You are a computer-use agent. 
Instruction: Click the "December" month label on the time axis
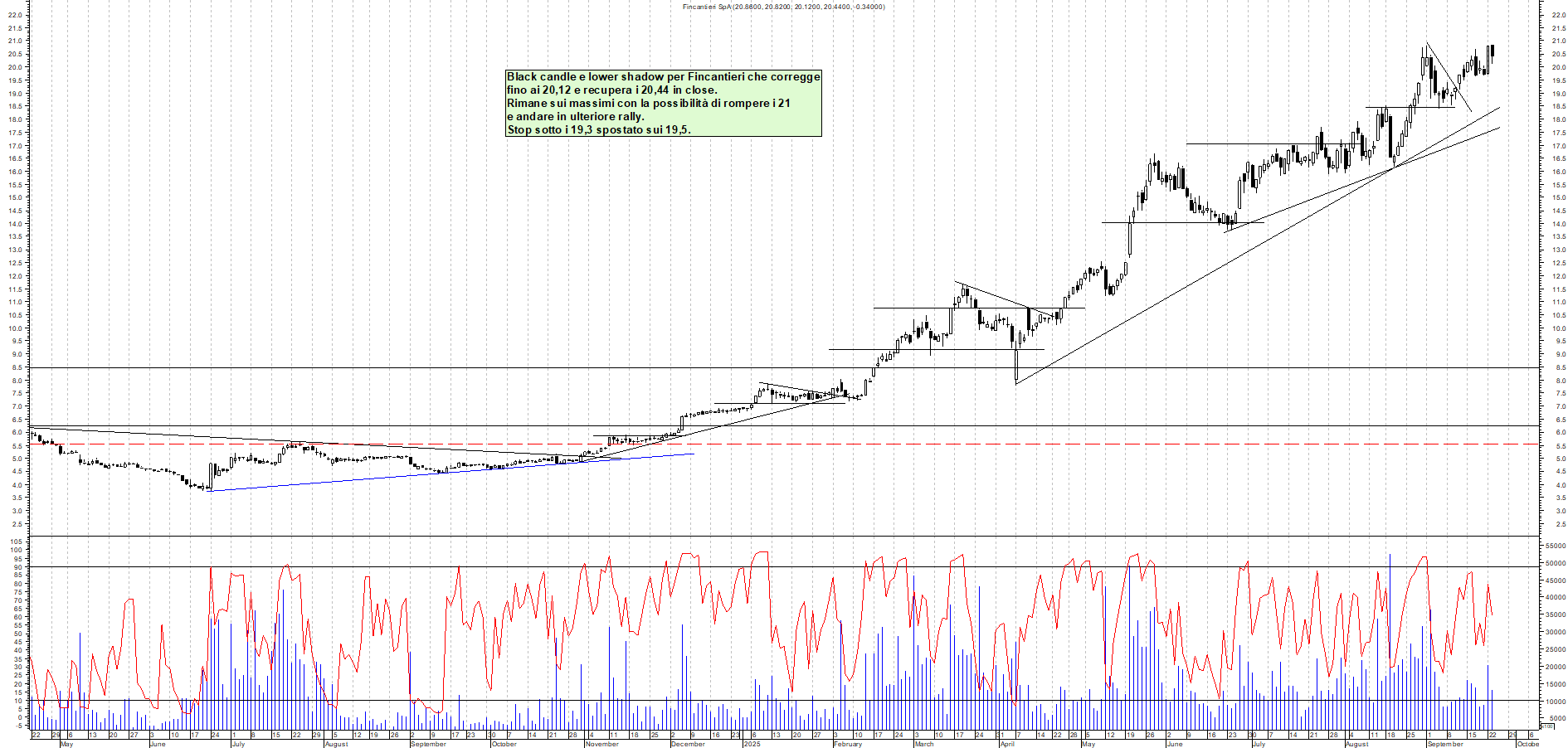(x=688, y=744)
